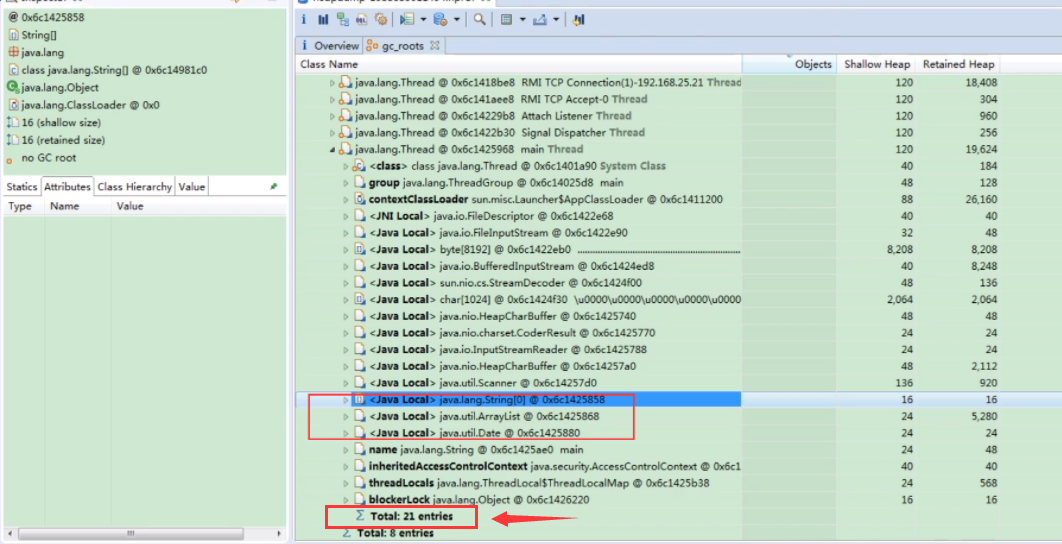Image resolution: width=1062 pixels, height=544 pixels.
Task: Click the Run Expert System Test reports icon
Action: tap(407, 20)
